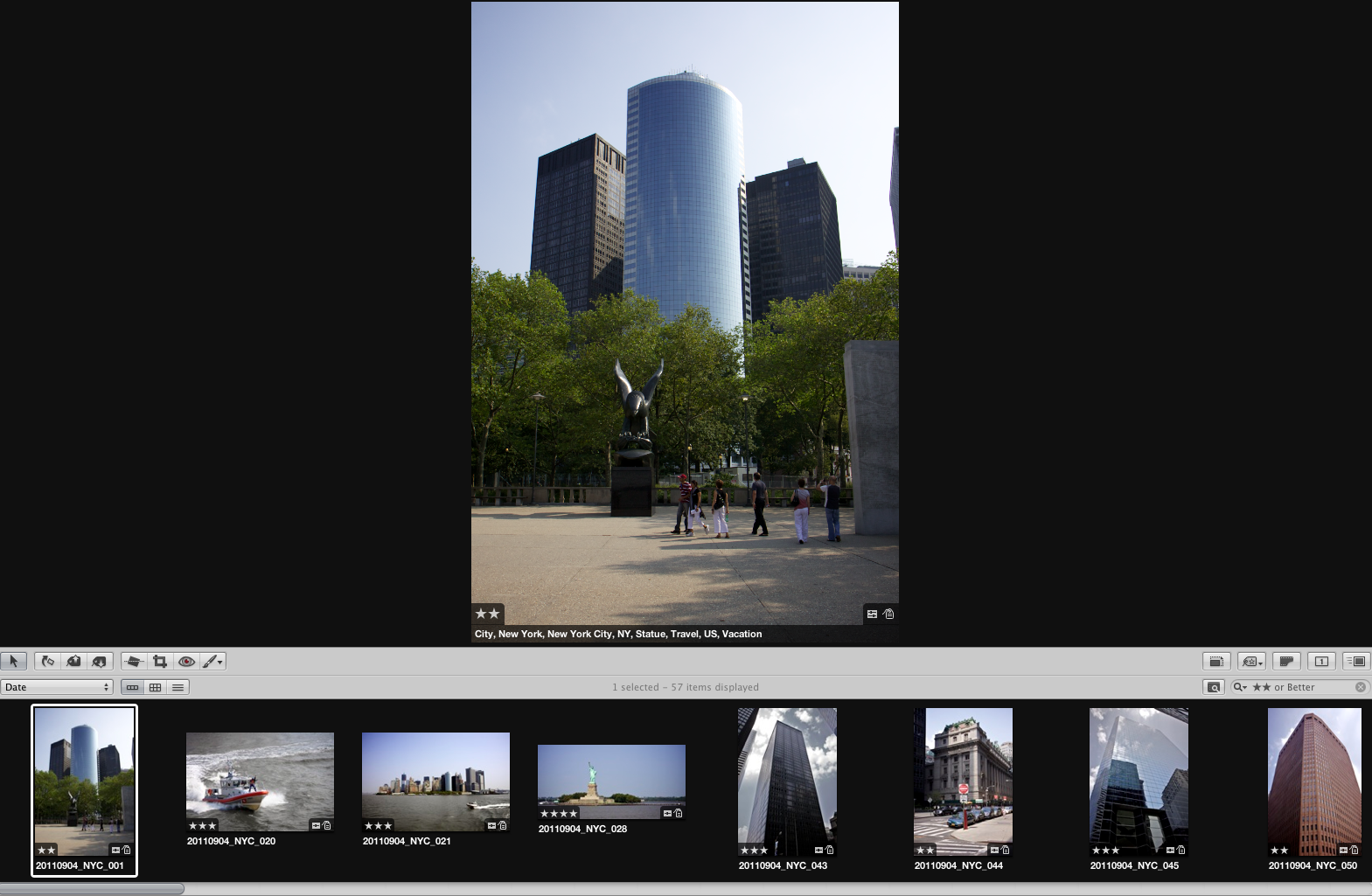
Task: Click the 20110904_NYC_028 file name label
Action: pos(582,829)
